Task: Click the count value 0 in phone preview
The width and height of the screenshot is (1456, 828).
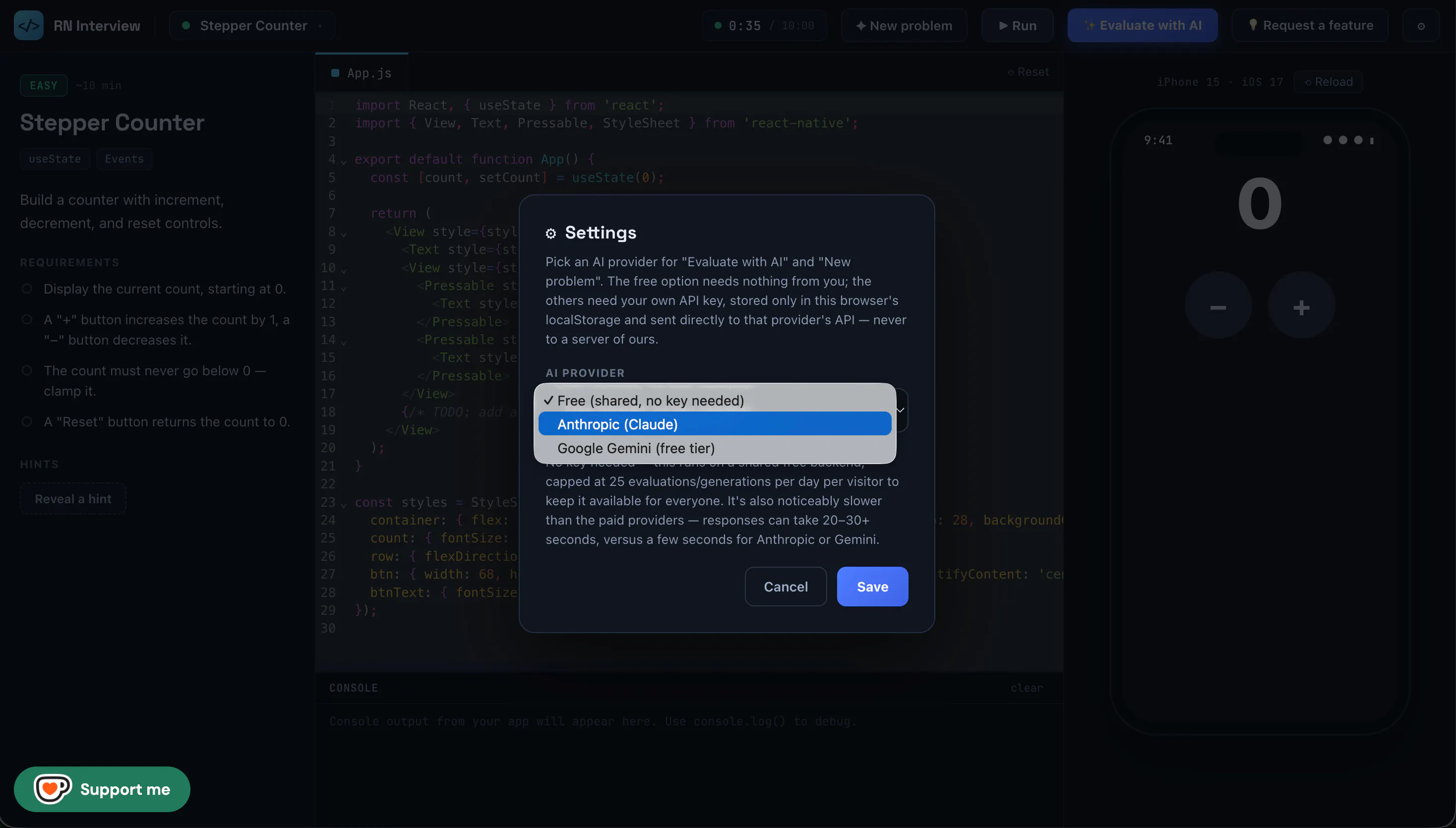Action: (1260, 203)
